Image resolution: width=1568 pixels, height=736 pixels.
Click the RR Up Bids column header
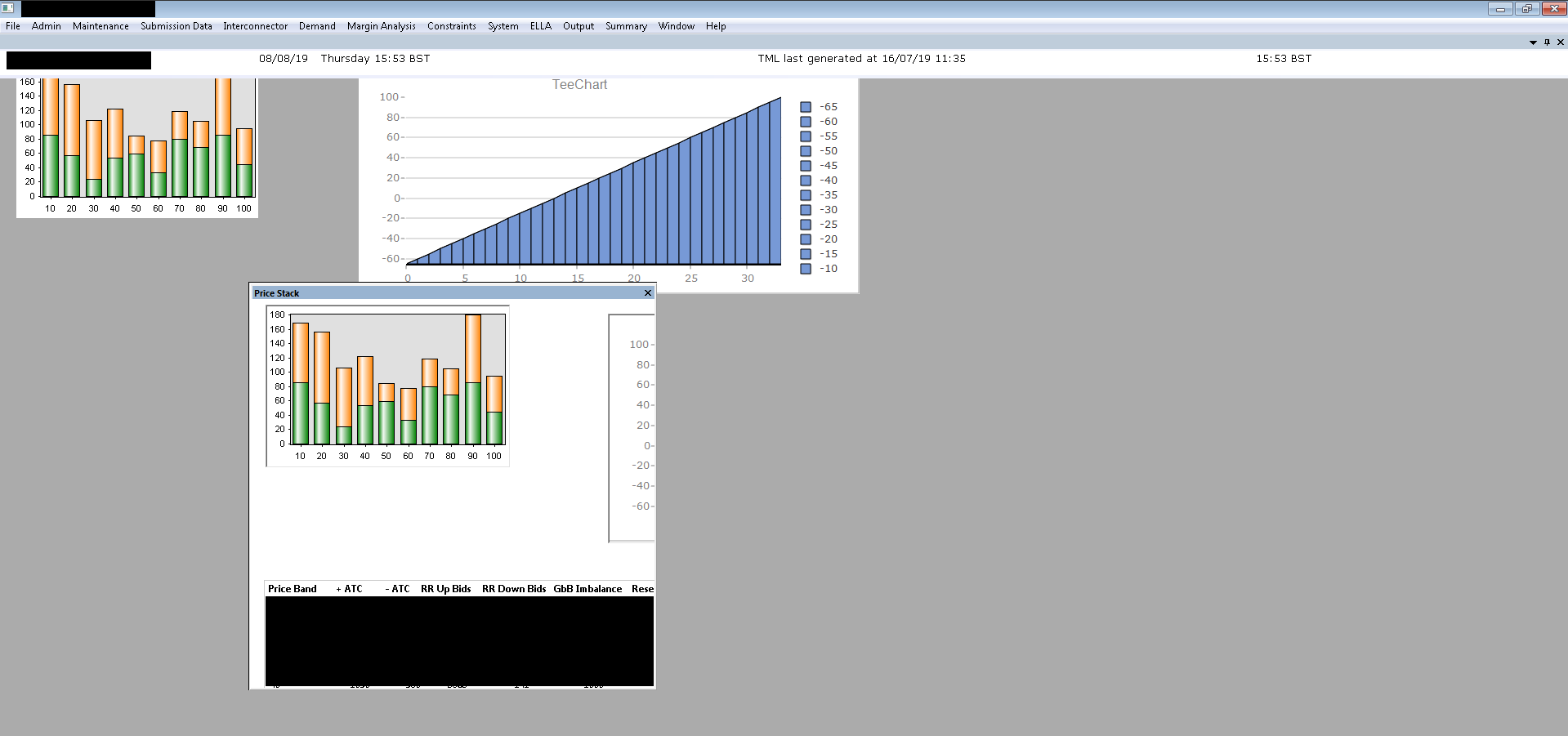tap(445, 589)
